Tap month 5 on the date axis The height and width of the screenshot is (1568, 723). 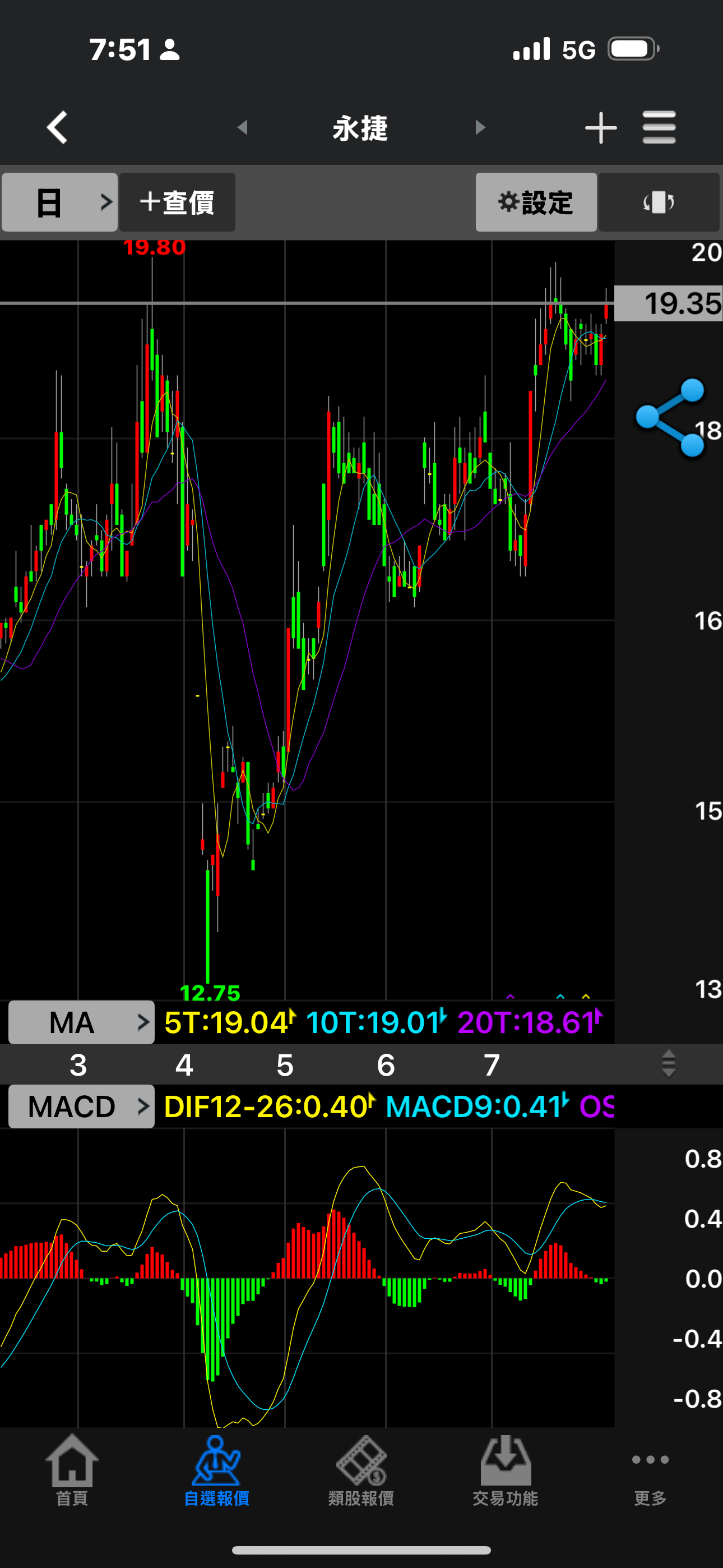285,1065
